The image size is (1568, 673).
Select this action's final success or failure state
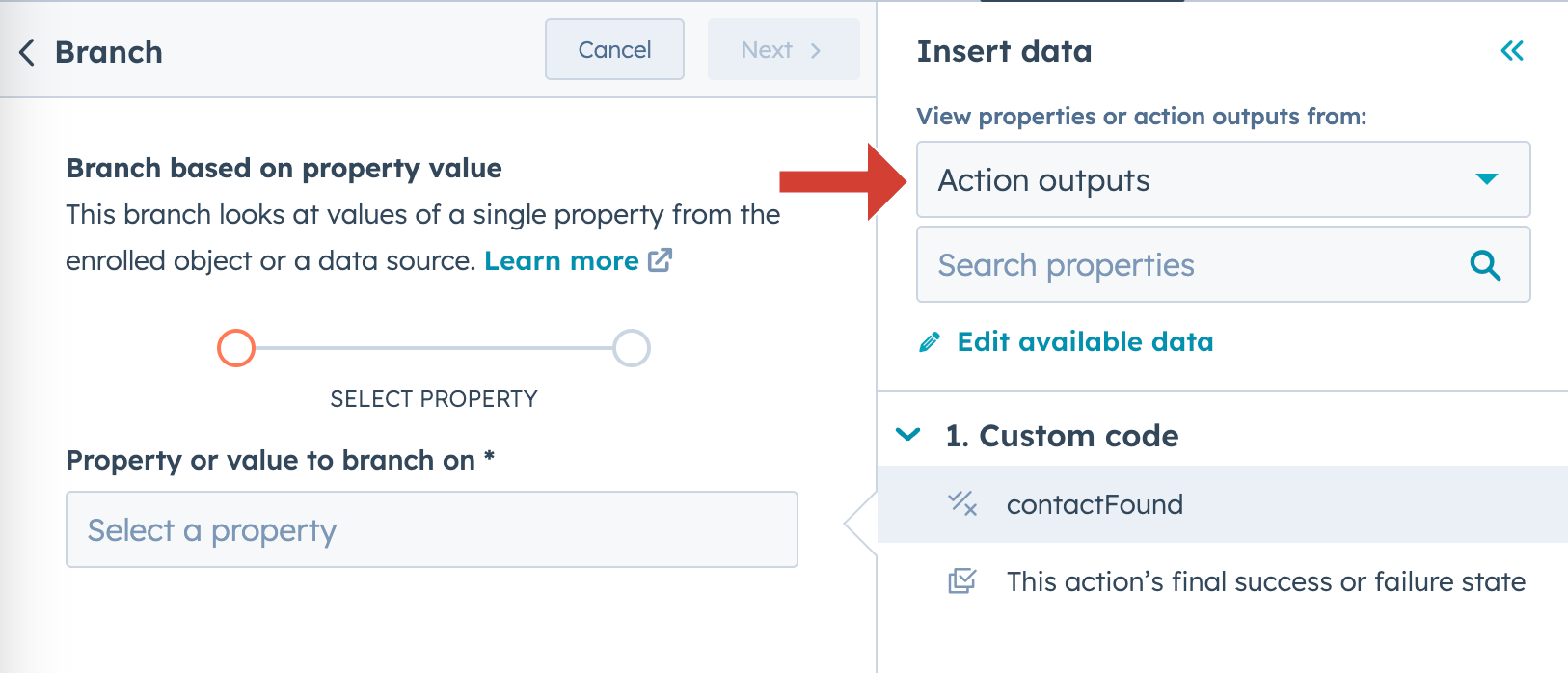pos(1265,581)
